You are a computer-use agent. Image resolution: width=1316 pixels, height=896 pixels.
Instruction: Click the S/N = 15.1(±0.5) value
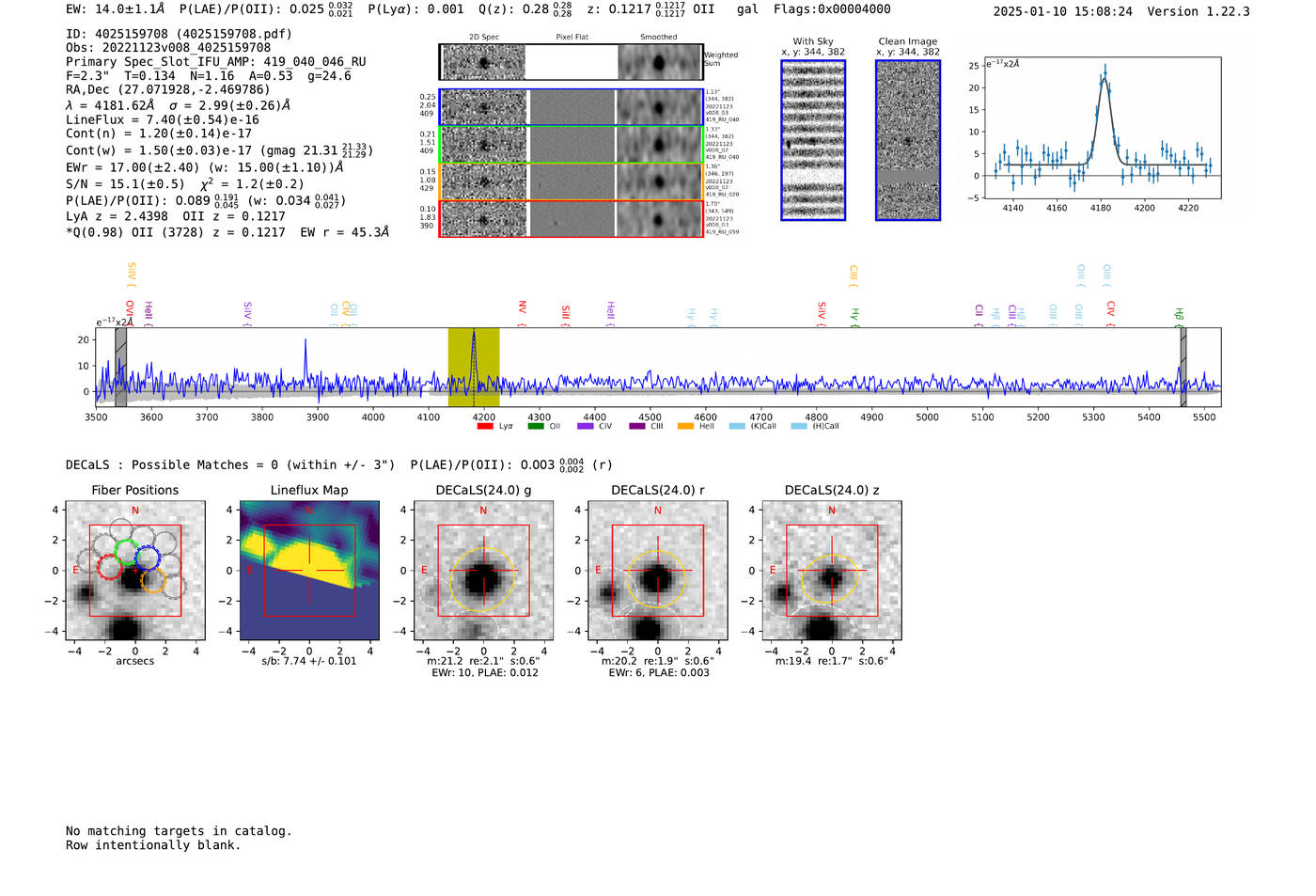coord(125,184)
